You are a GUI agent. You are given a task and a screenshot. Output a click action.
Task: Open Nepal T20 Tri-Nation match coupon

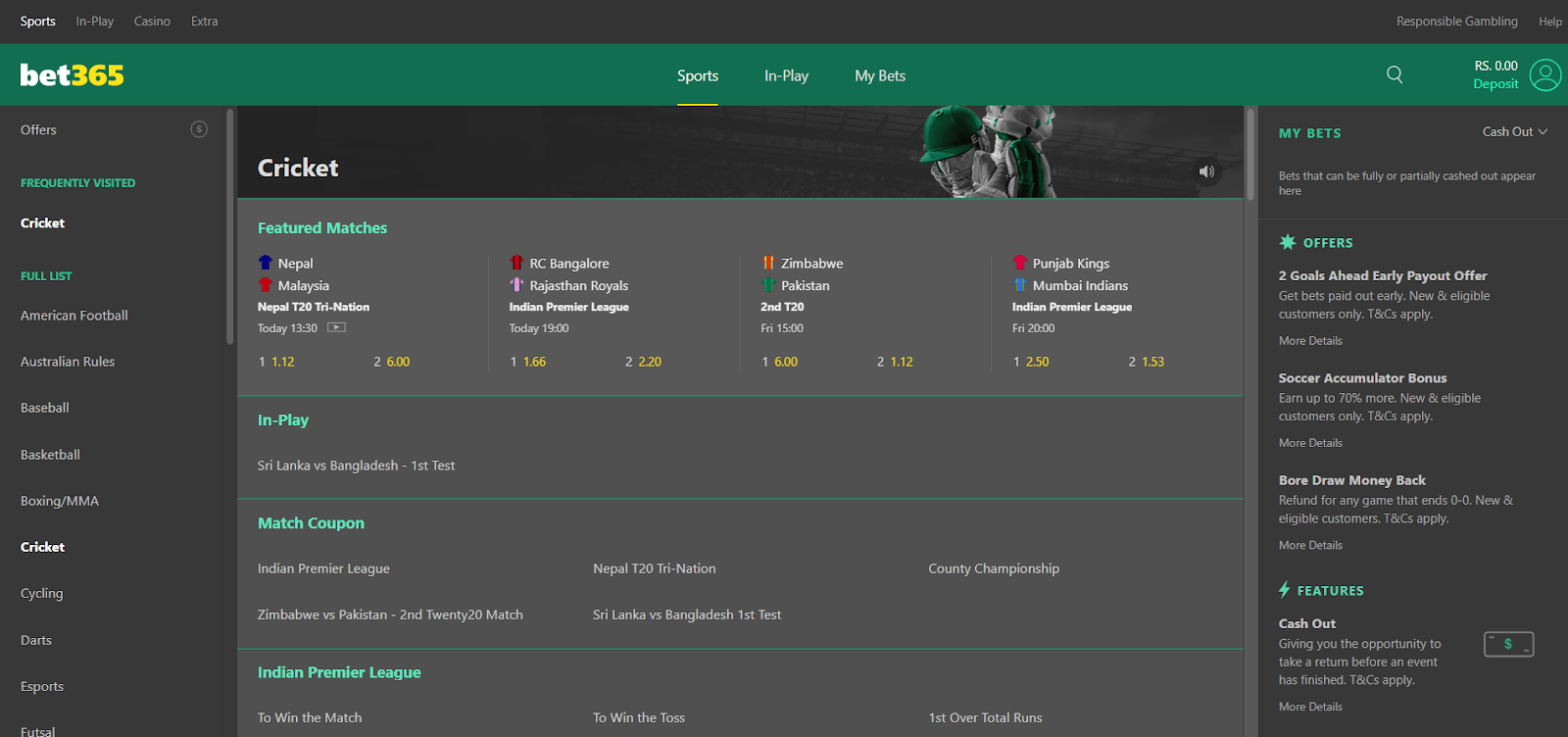click(655, 568)
